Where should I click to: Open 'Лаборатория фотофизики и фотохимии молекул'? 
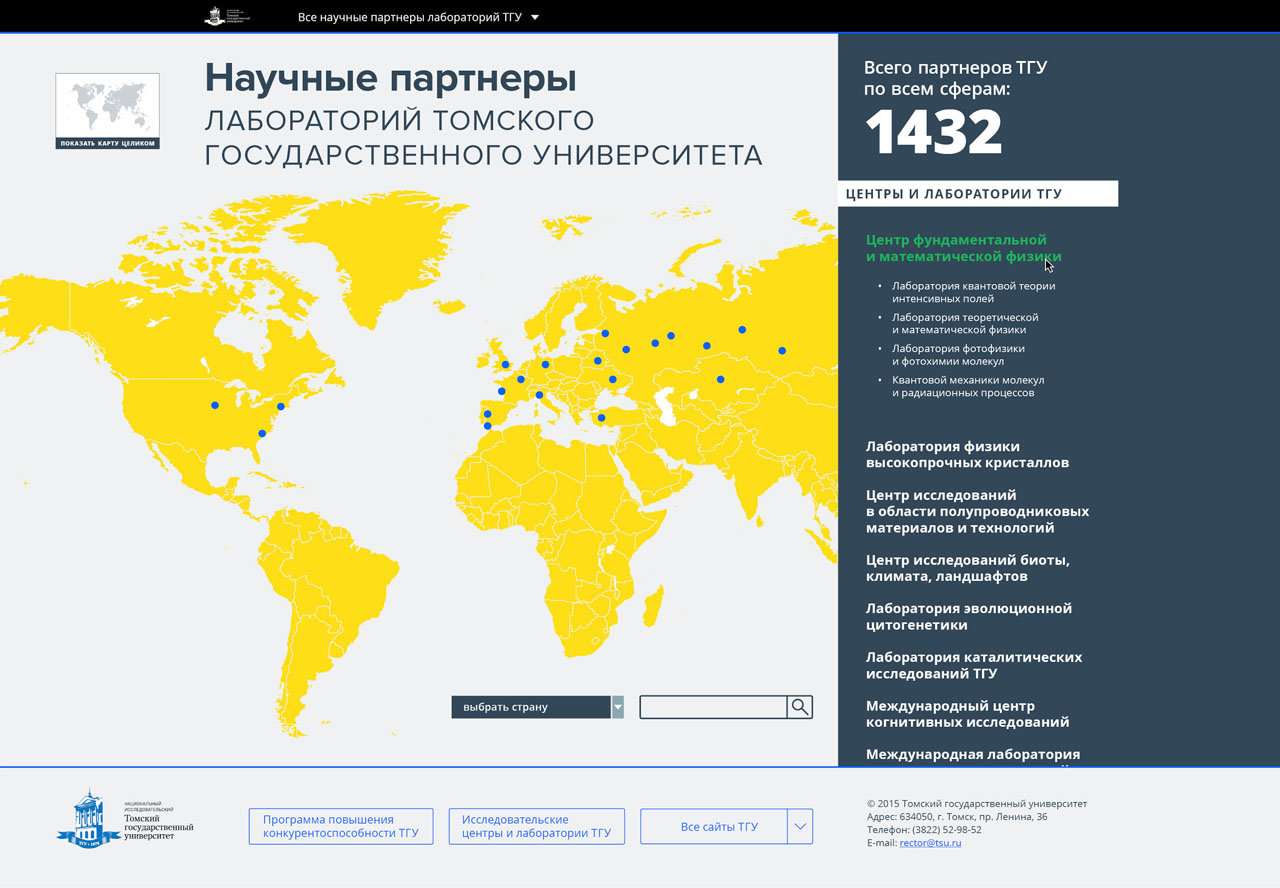click(x=959, y=355)
